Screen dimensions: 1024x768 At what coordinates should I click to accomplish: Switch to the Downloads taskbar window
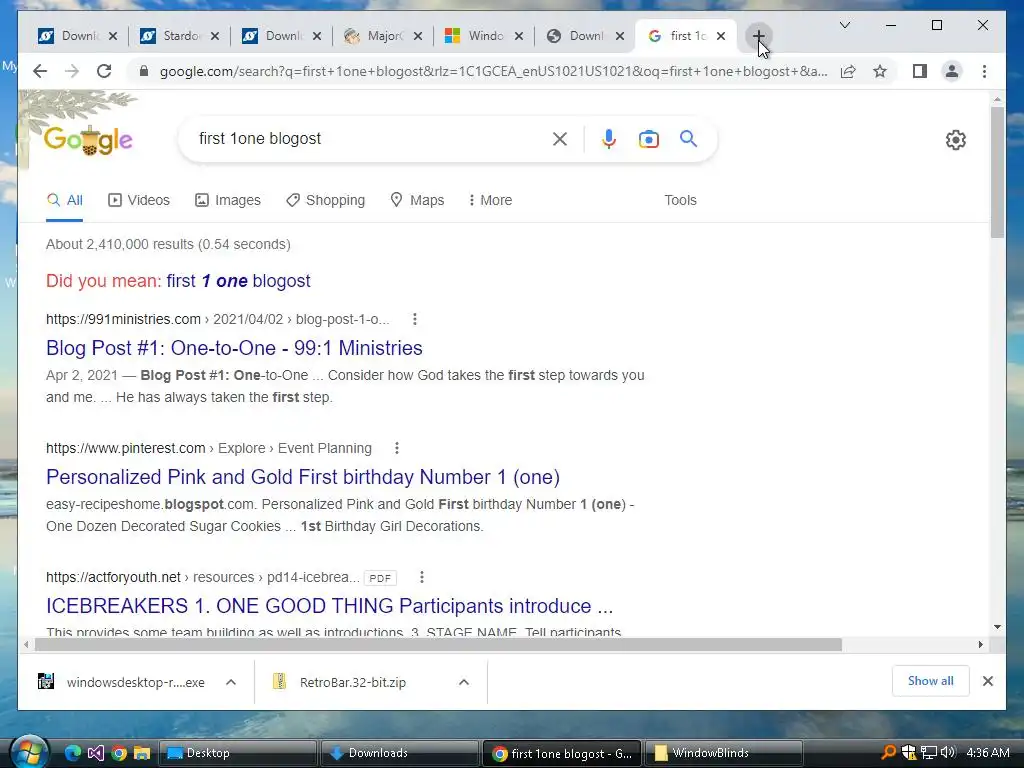pyautogui.click(x=398, y=753)
